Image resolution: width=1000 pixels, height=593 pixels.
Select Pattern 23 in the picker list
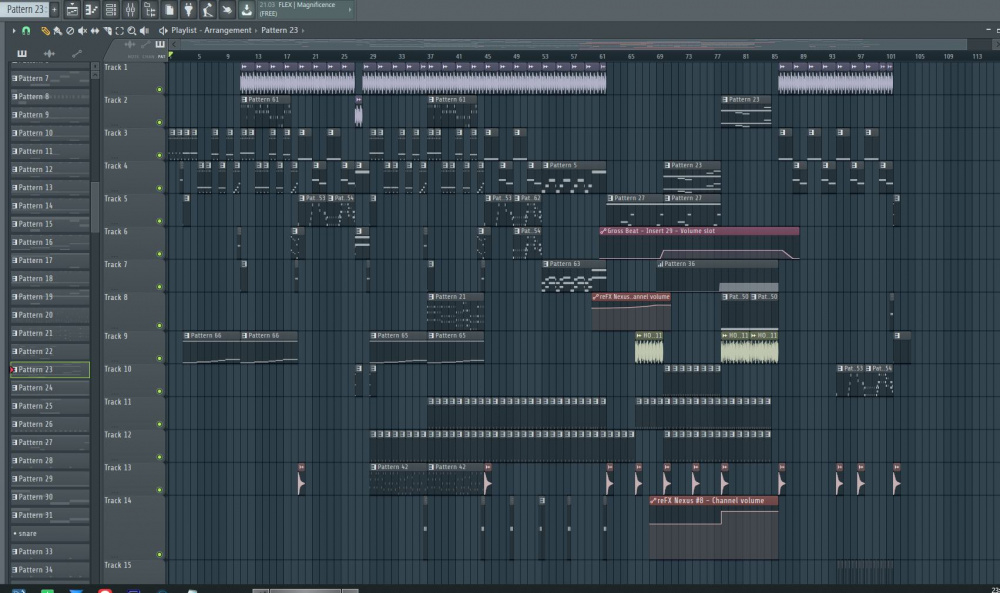[50, 370]
